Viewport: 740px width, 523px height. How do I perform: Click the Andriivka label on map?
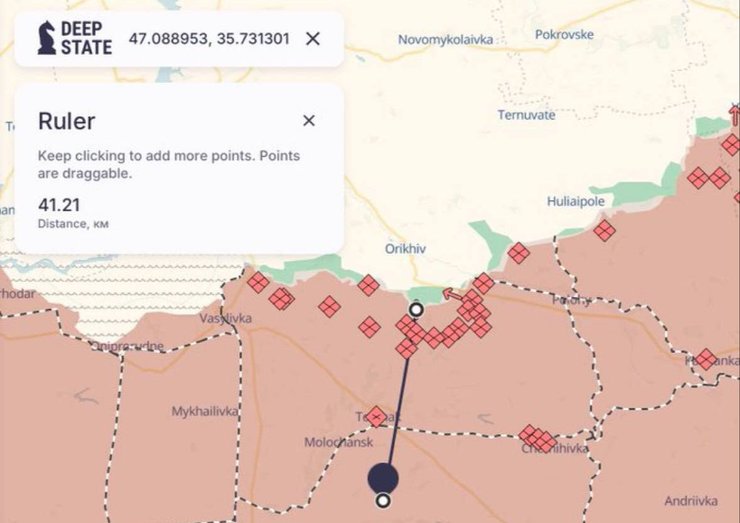691,501
